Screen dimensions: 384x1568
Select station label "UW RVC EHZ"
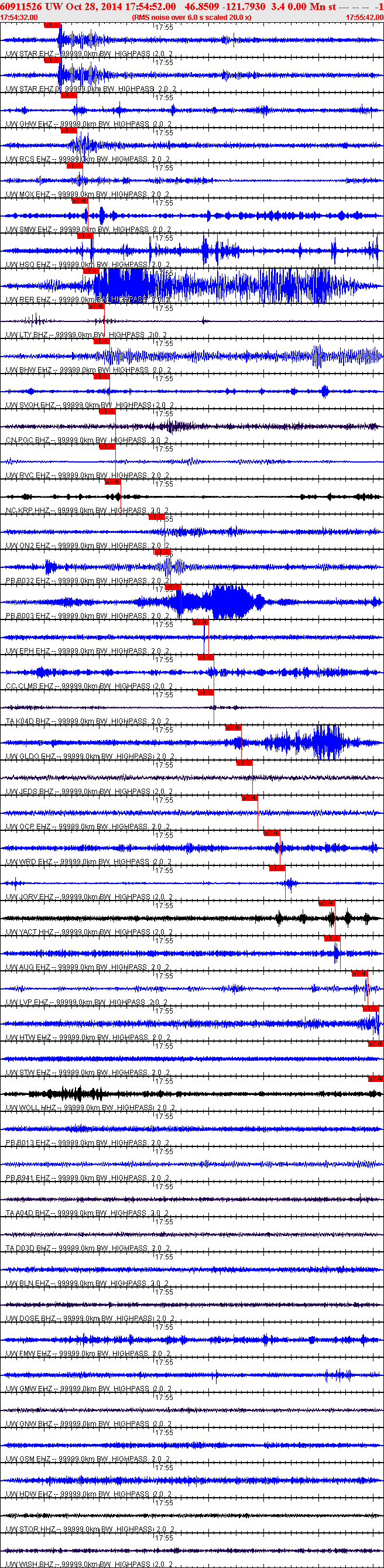point(29,475)
